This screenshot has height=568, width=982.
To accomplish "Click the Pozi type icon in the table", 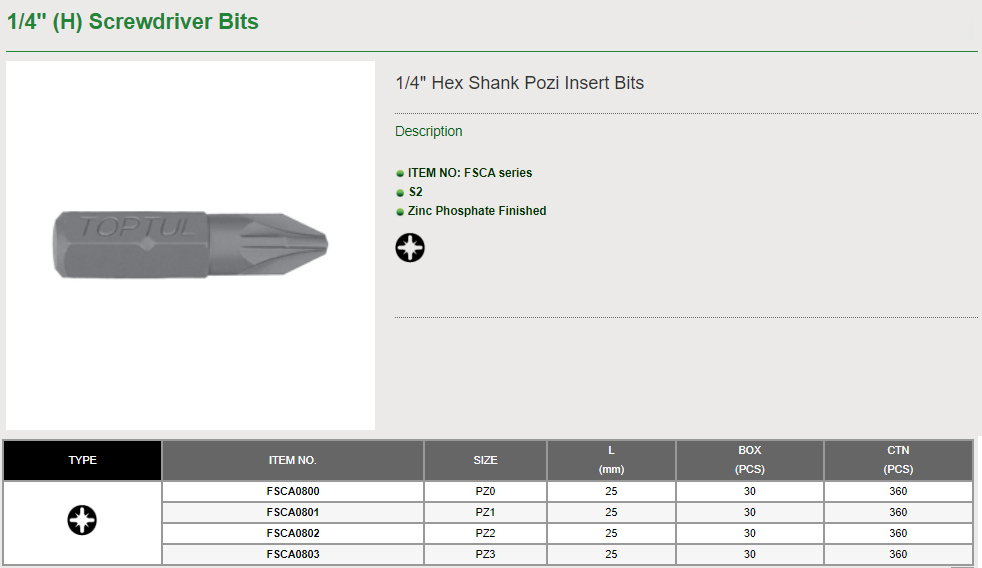I will (x=82, y=520).
